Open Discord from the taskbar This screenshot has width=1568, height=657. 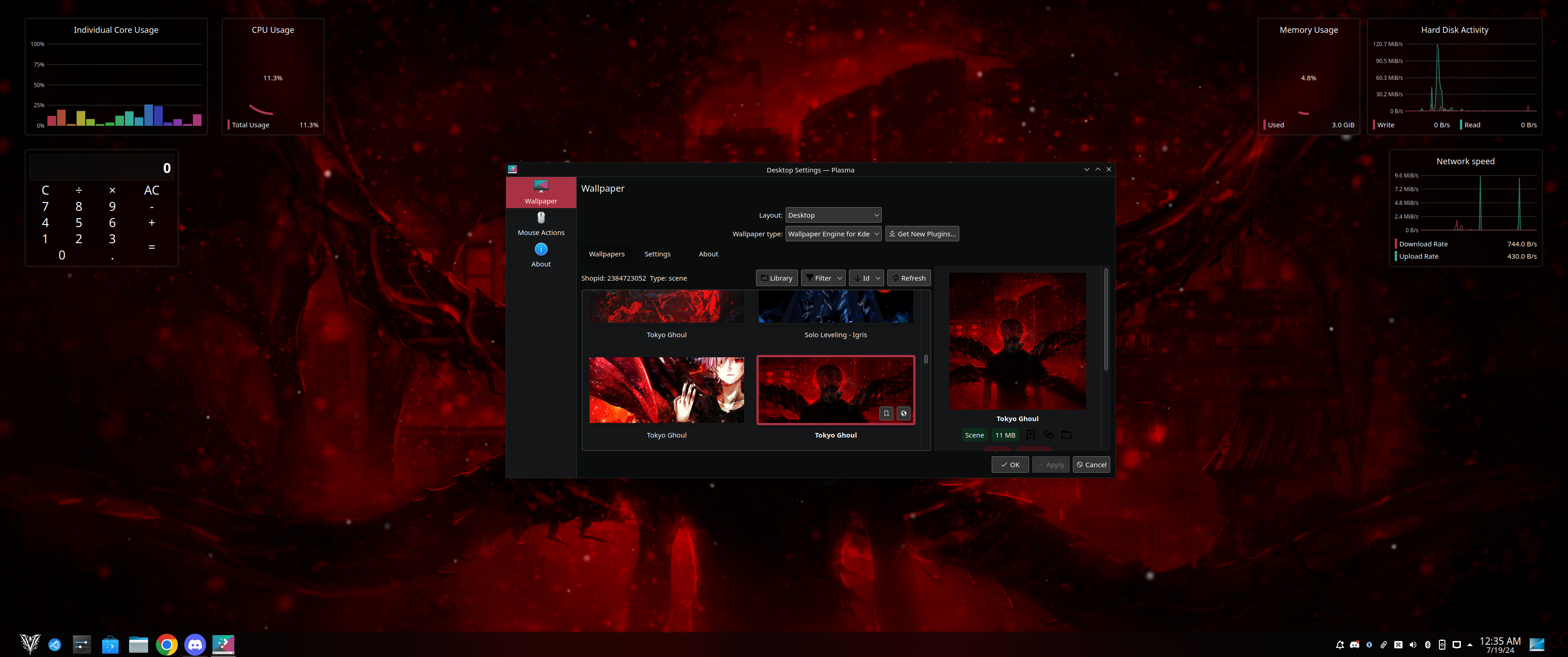pos(195,644)
